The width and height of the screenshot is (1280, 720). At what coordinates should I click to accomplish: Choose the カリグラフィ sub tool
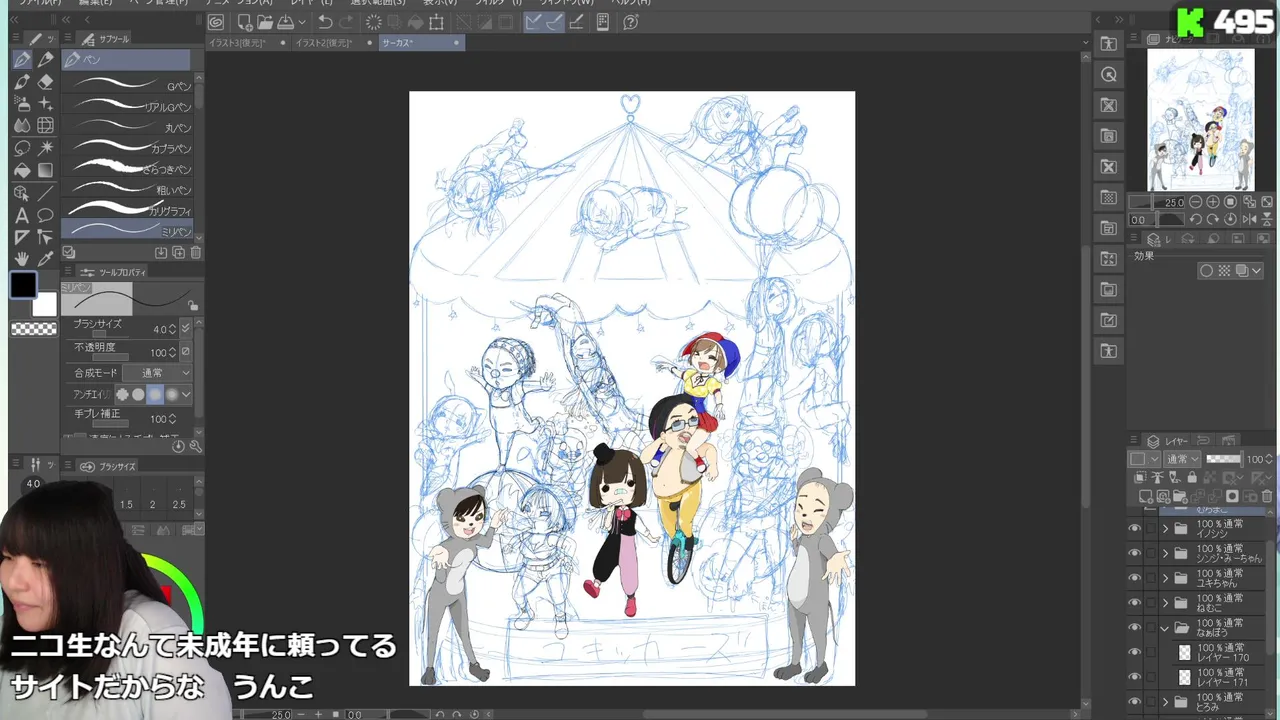click(127, 211)
